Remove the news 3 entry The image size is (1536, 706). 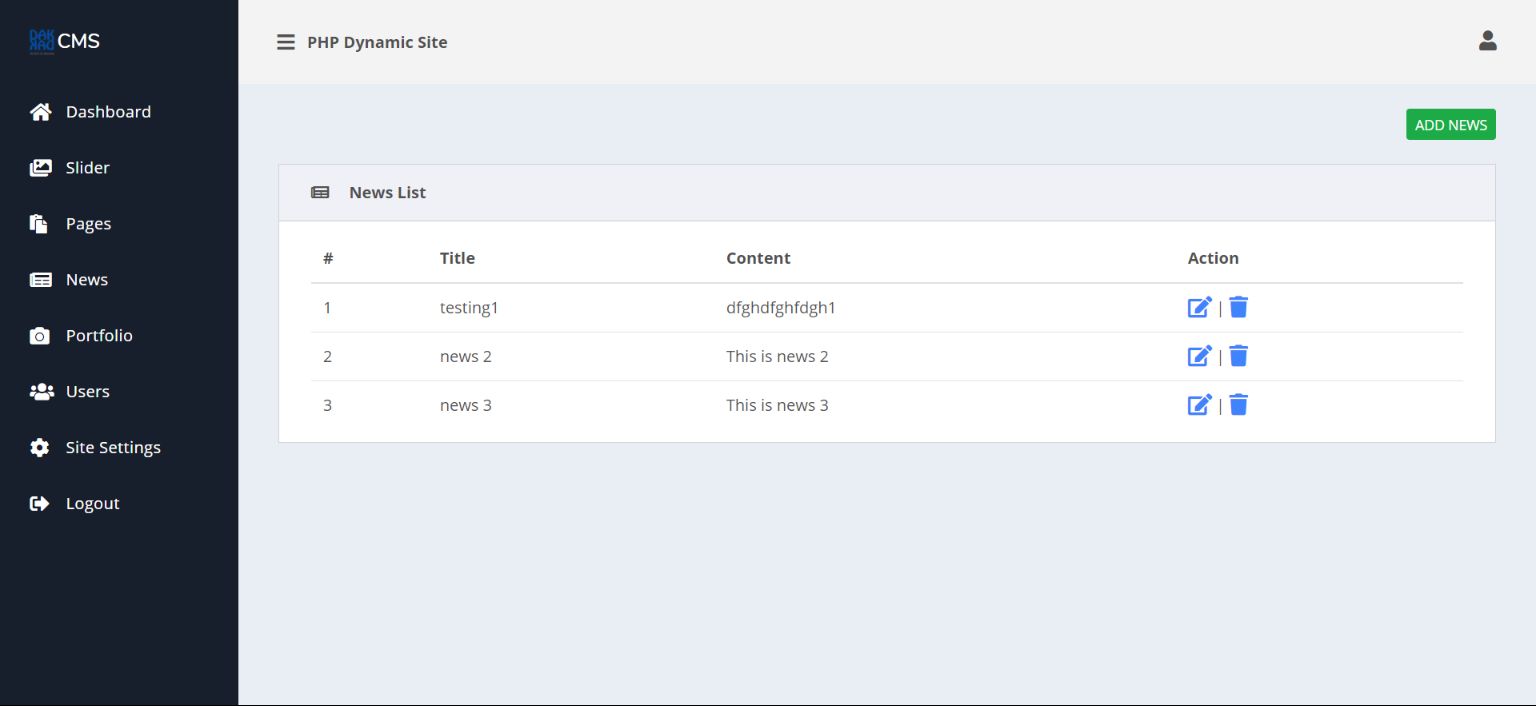[1238, 405]
